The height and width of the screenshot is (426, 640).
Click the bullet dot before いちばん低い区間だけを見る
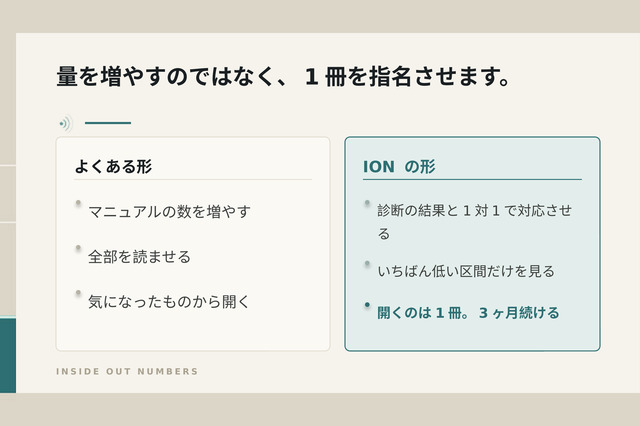pos(367,263)
